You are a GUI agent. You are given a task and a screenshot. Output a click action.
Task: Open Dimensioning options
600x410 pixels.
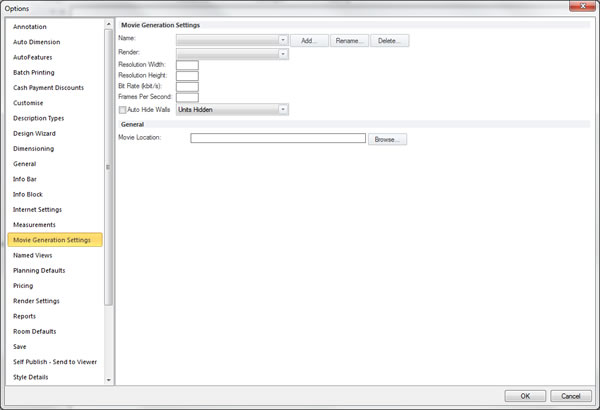pyautogui.click(x=34, y=149)
